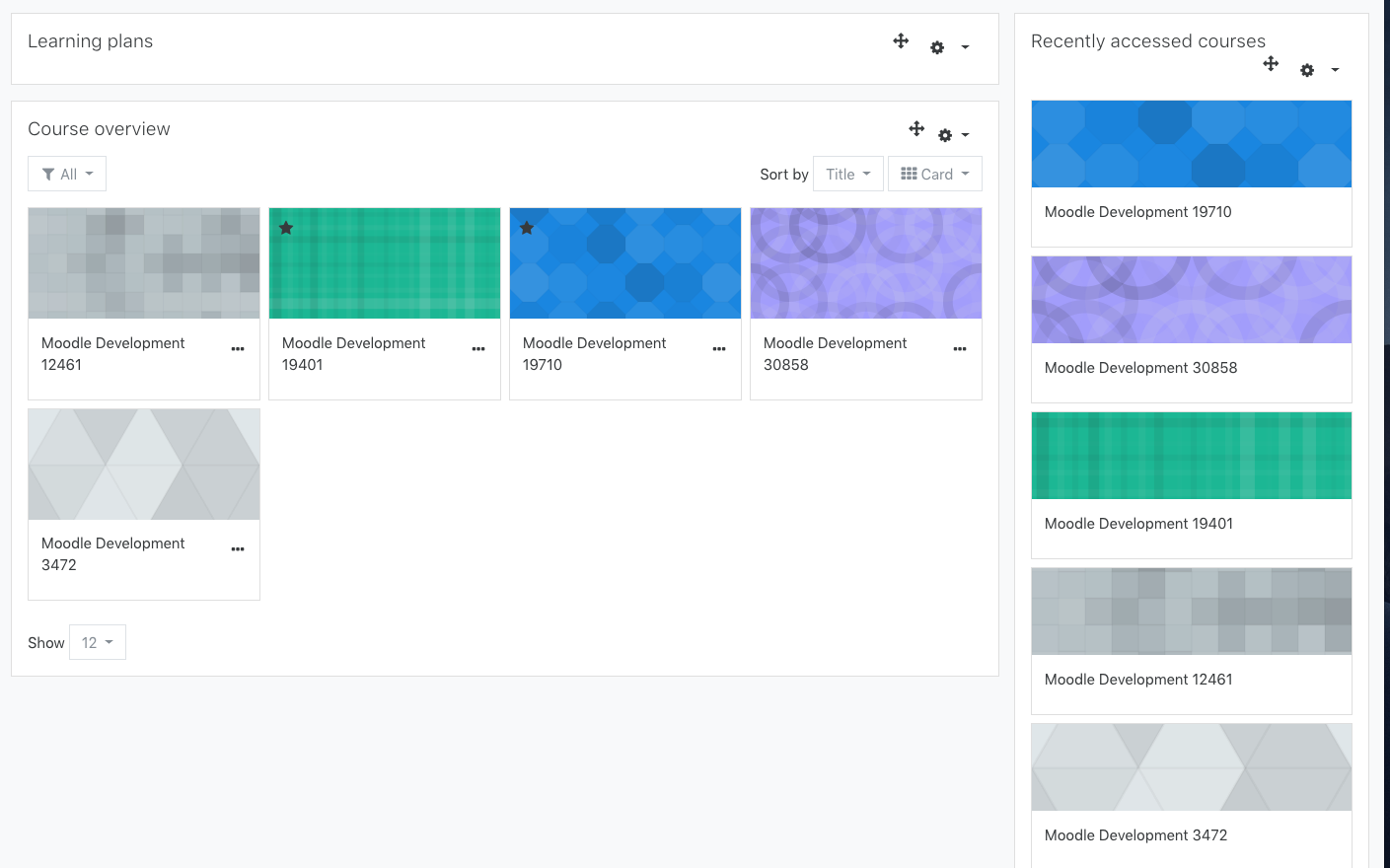Open gear actions menu in Recently accessed courses
This screenshot has width=1390, height=868.
(1307, 70)
